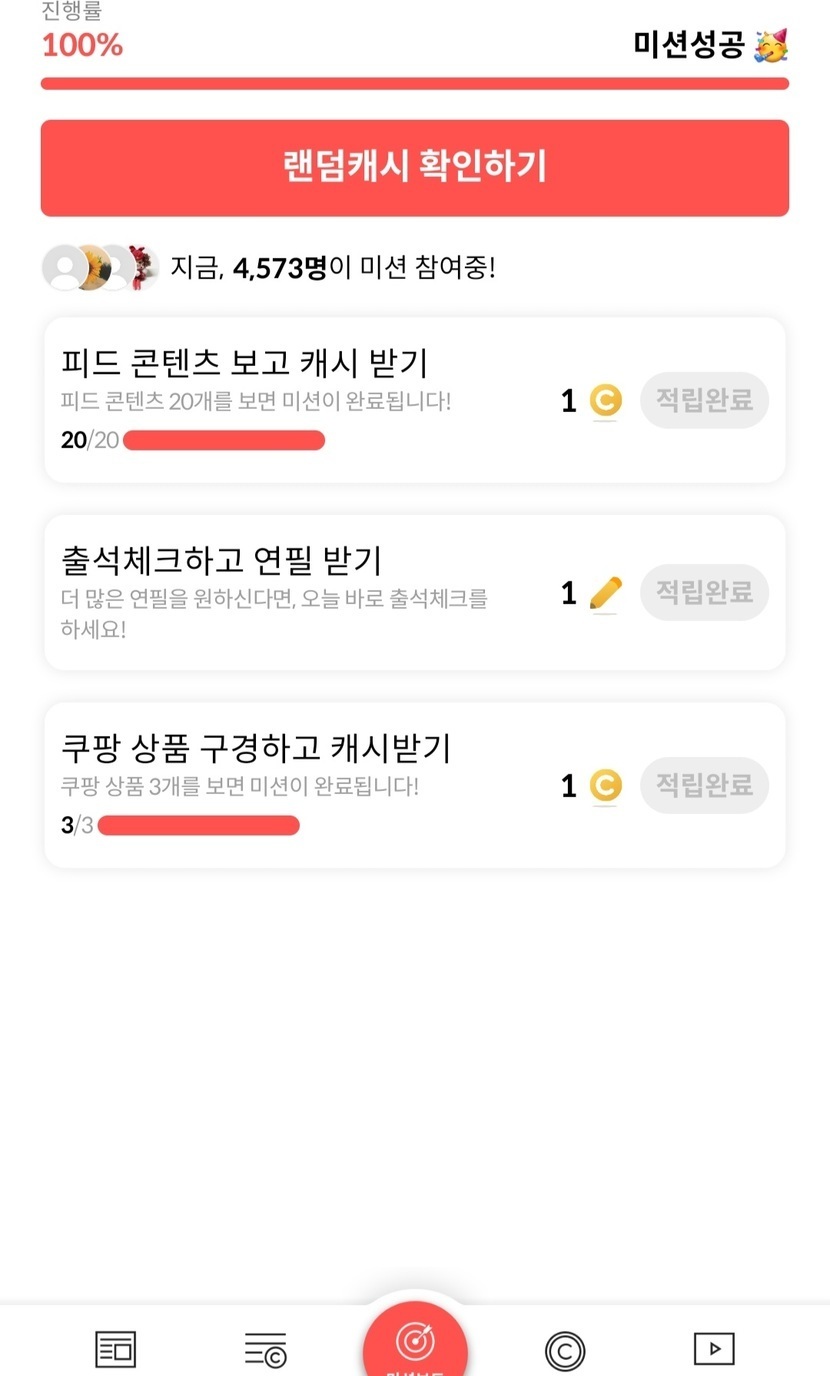
Task: Click the 20/20 feed progress bar
Action: 224,440
